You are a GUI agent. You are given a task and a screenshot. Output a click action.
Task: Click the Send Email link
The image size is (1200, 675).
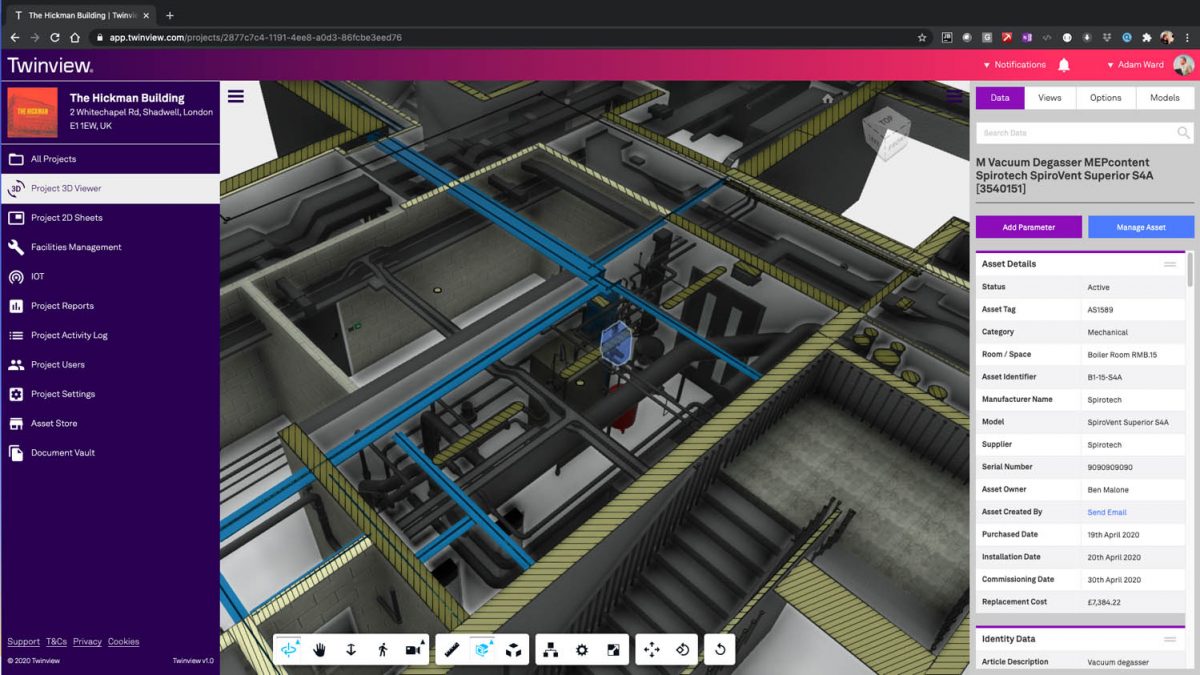pos(1107,512)
